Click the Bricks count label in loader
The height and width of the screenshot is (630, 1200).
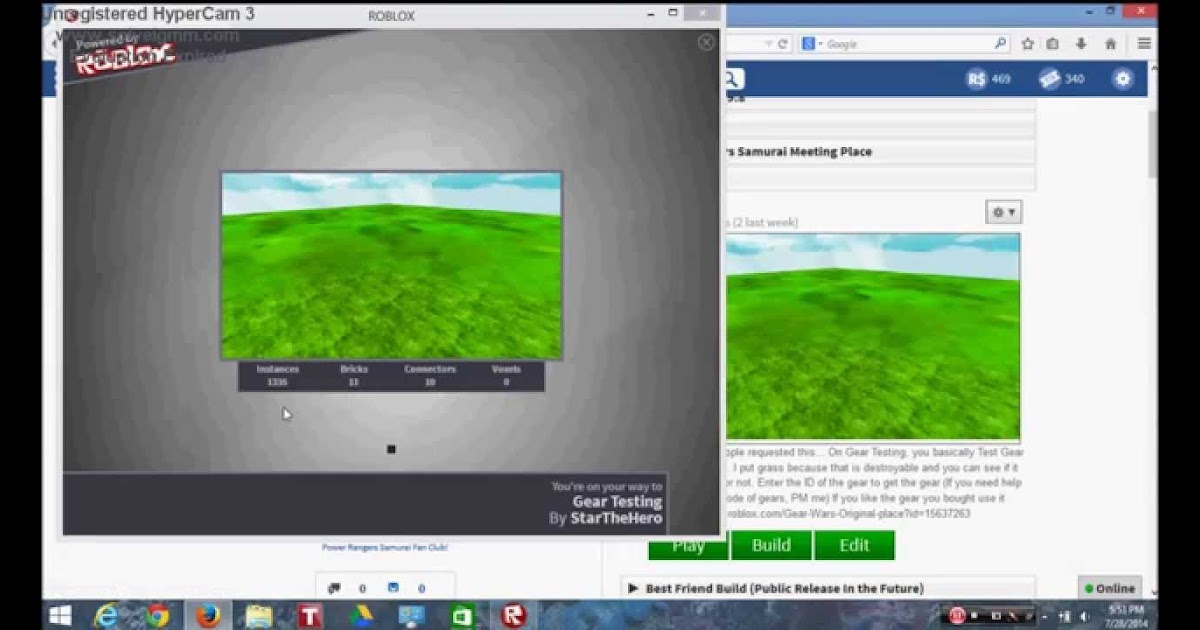click(354, 369)
